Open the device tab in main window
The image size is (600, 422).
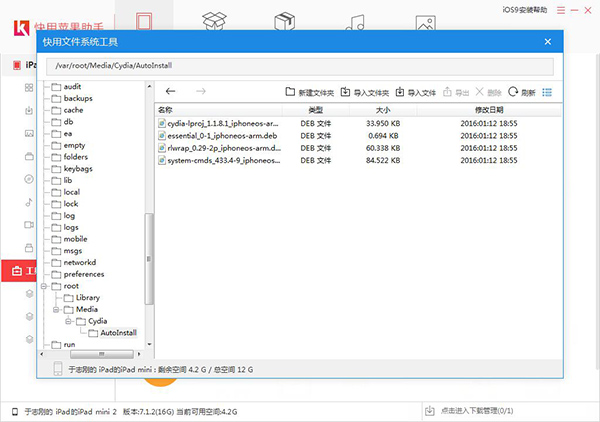pyautogui.click(x=144, y=21)
